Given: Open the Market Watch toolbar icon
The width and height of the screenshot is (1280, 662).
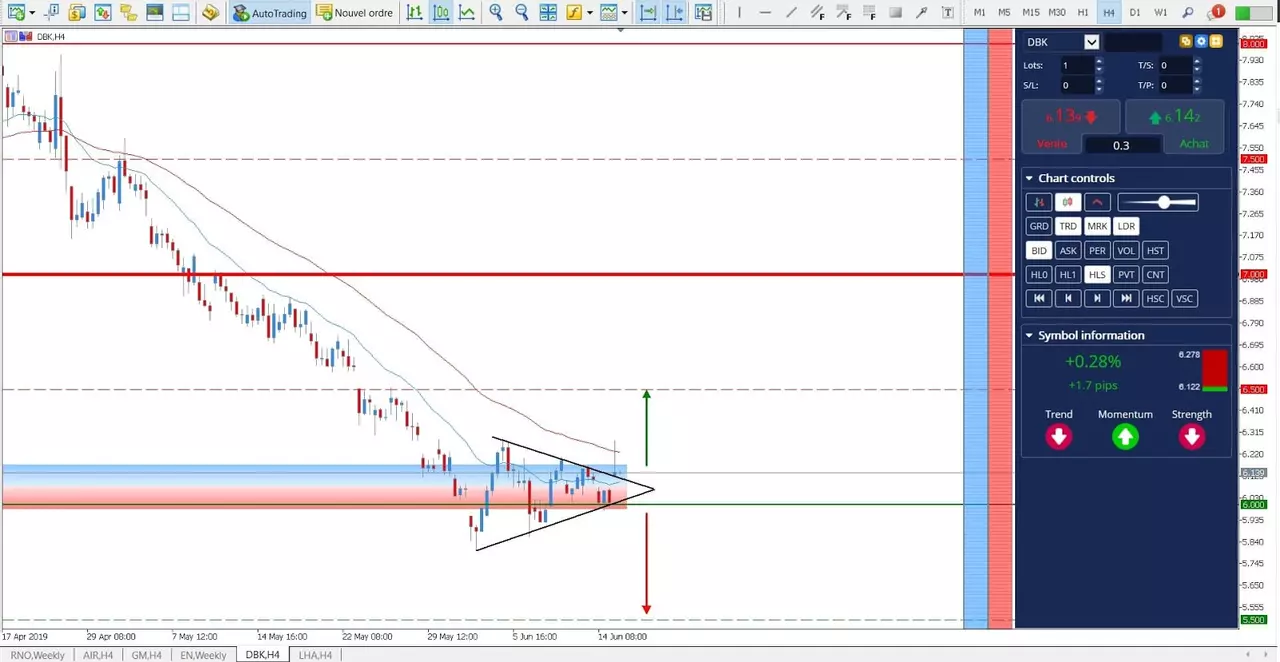Looking at the screenshot, I should 102,13.
